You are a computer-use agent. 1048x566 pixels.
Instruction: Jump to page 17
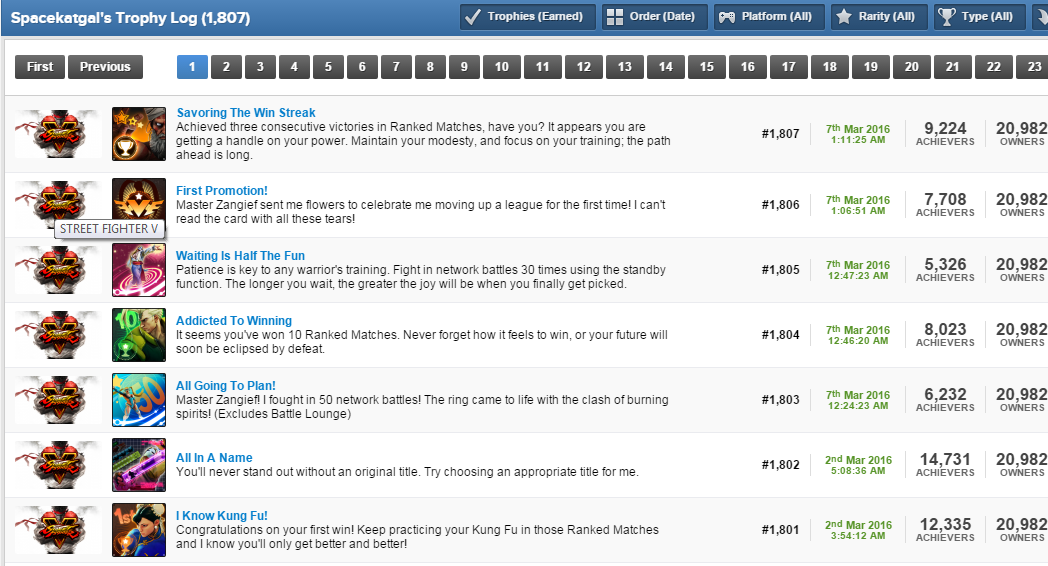coord(789,67)
